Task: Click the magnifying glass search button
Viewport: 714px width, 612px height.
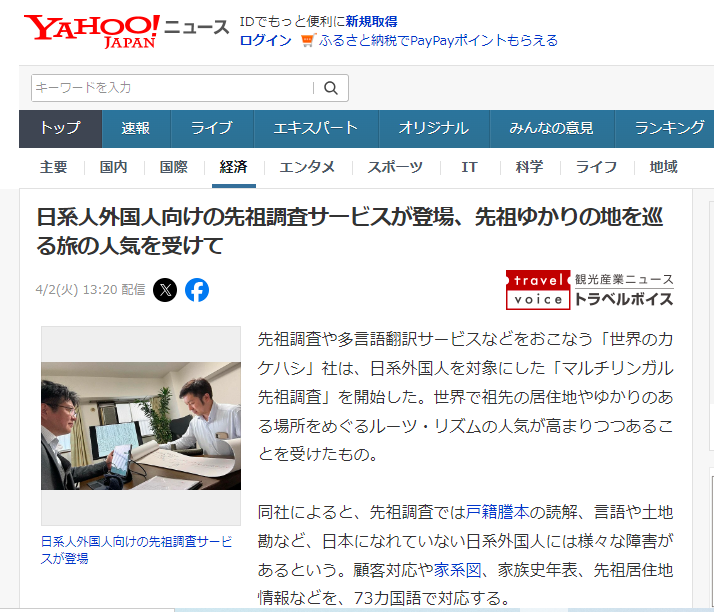Action: click(329, 88)
